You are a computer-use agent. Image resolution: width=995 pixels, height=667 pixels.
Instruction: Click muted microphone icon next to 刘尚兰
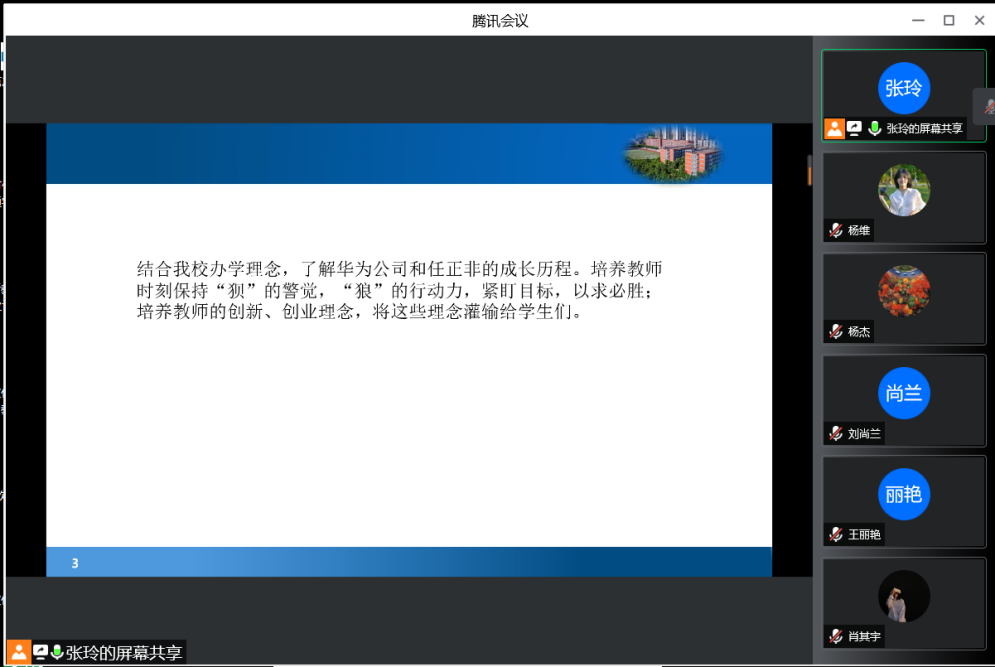coord(835,434)
